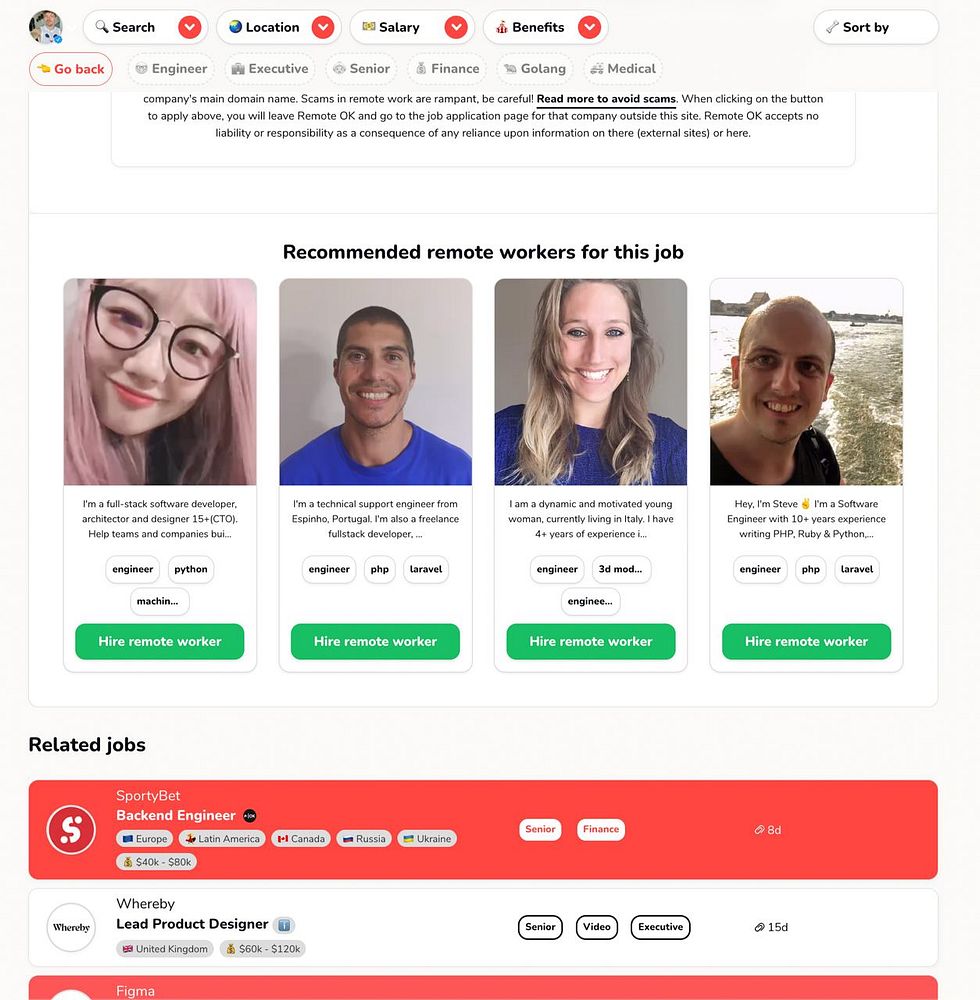Expand the Location dropdown arrow
Viewport: 980px width, 1000px height.
point(323,27)
